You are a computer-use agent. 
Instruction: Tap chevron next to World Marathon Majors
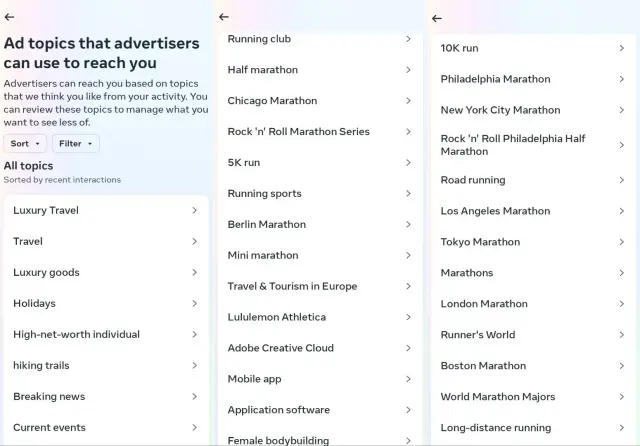(x=622, y=397)
